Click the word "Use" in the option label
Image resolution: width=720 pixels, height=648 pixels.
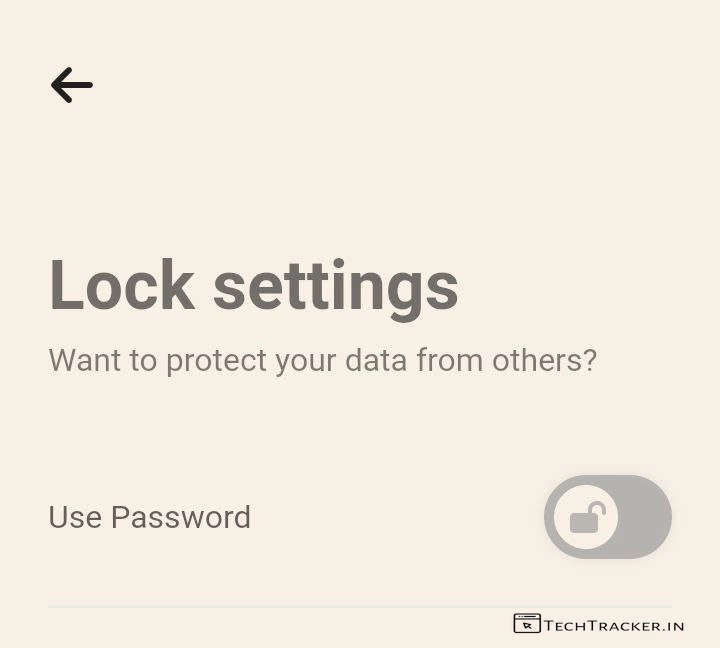(x=75, y=517)
